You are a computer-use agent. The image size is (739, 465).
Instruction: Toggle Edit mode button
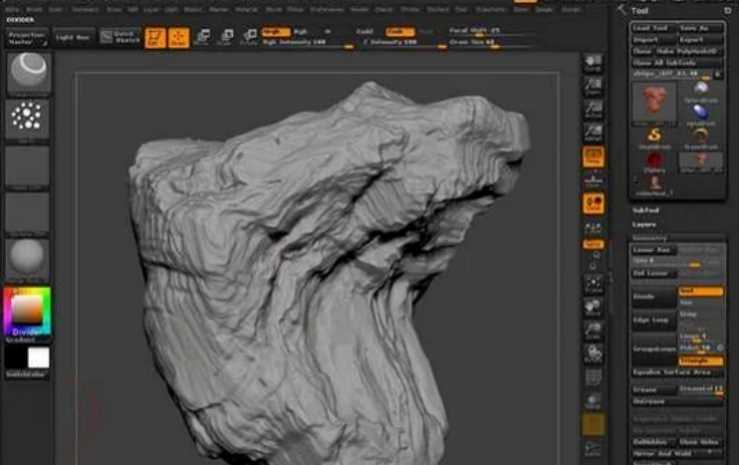tap(156, 38)
